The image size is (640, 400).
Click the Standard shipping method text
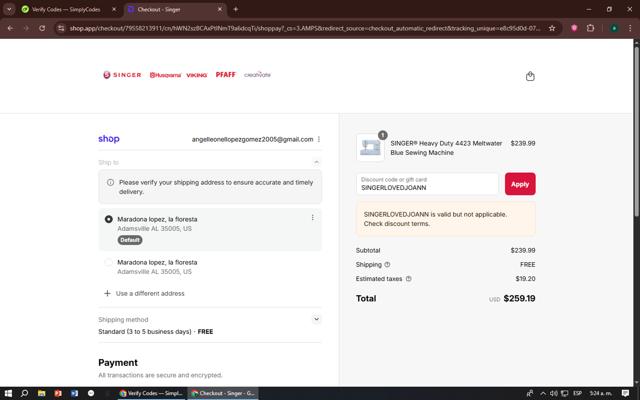tap(156, 331)
